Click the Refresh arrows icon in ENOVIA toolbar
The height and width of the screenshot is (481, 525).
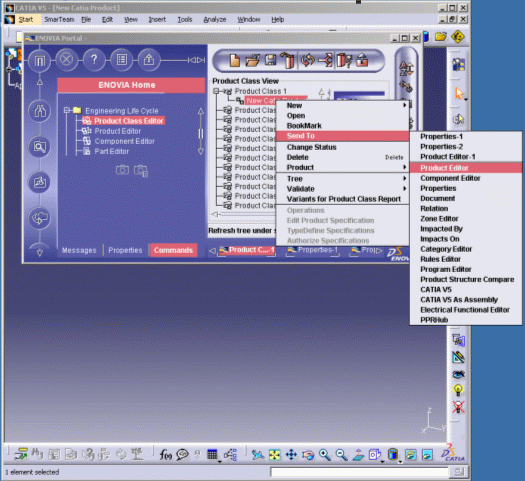click(x=307, y=61)
